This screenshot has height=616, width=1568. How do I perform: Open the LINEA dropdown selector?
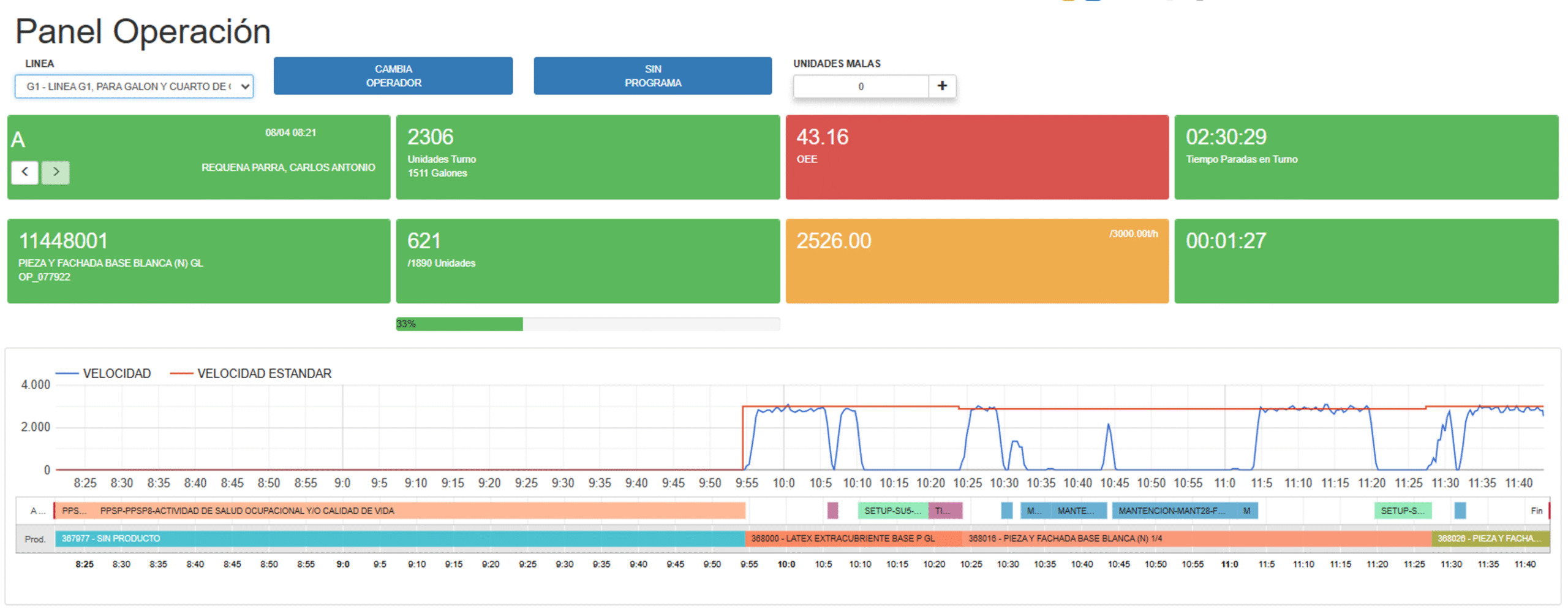134,86
